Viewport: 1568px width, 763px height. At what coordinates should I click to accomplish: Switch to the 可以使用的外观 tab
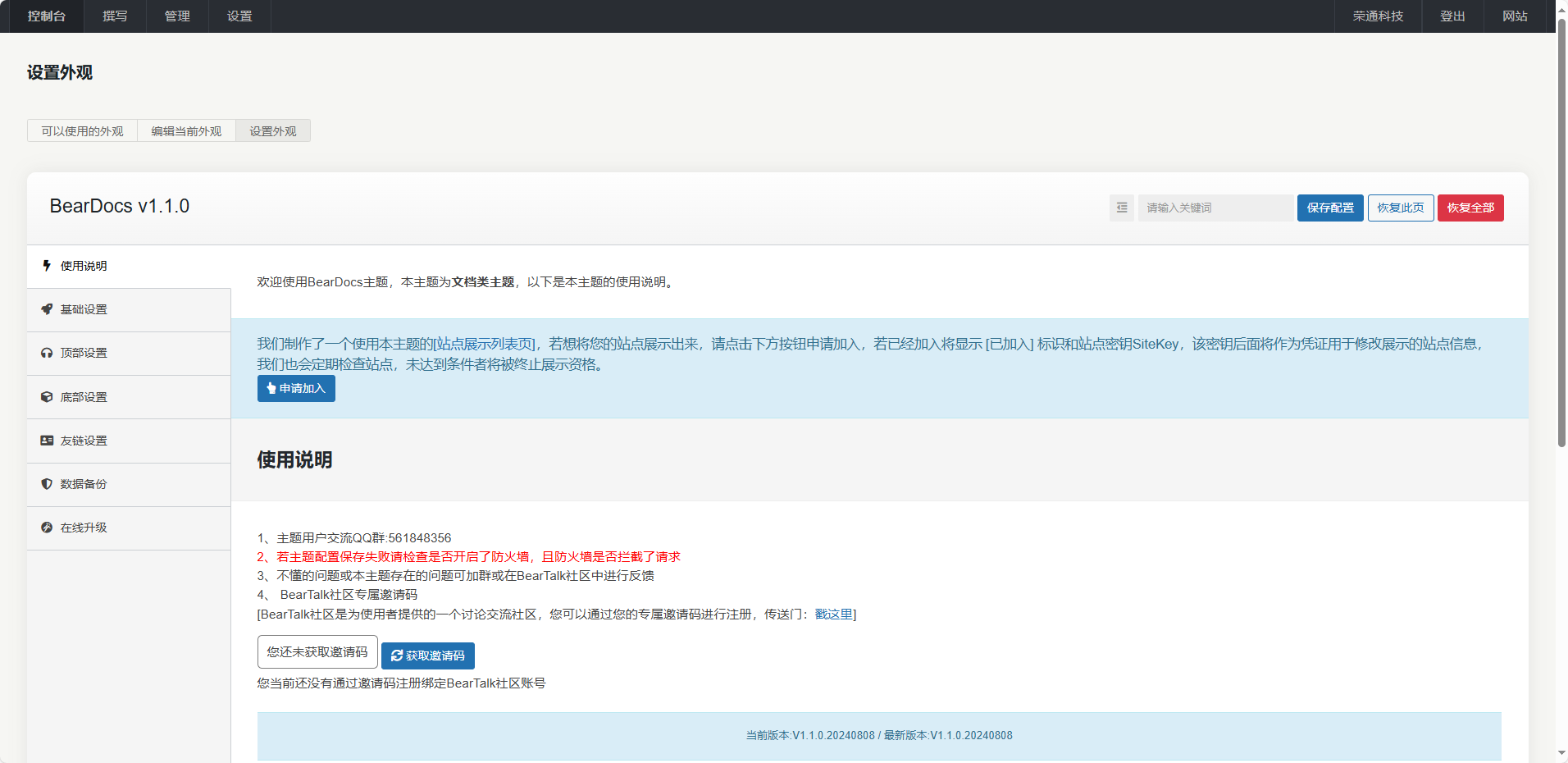point(82,131)
